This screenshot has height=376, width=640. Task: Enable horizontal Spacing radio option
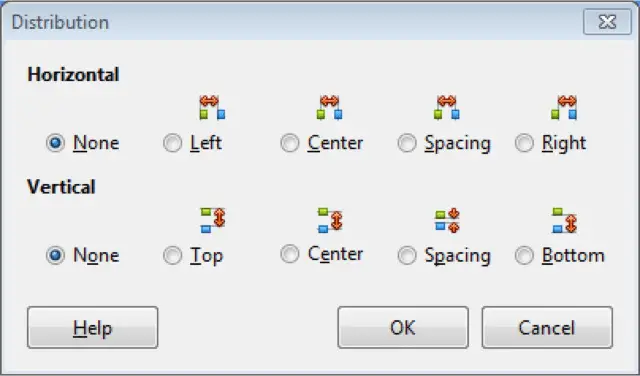[x=407, y=143]
